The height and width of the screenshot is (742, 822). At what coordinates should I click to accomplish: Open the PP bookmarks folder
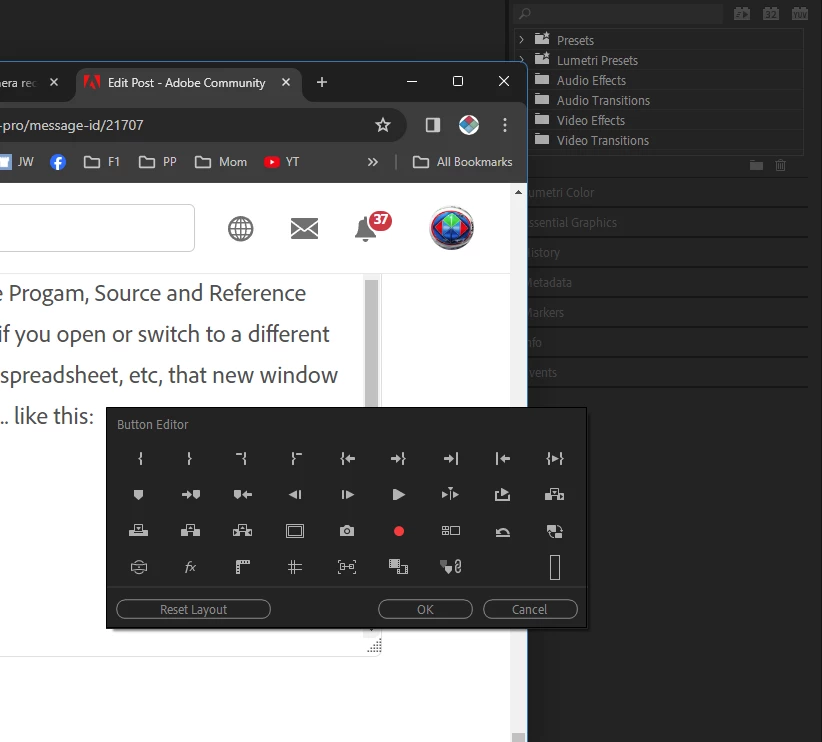coord(158,162)
